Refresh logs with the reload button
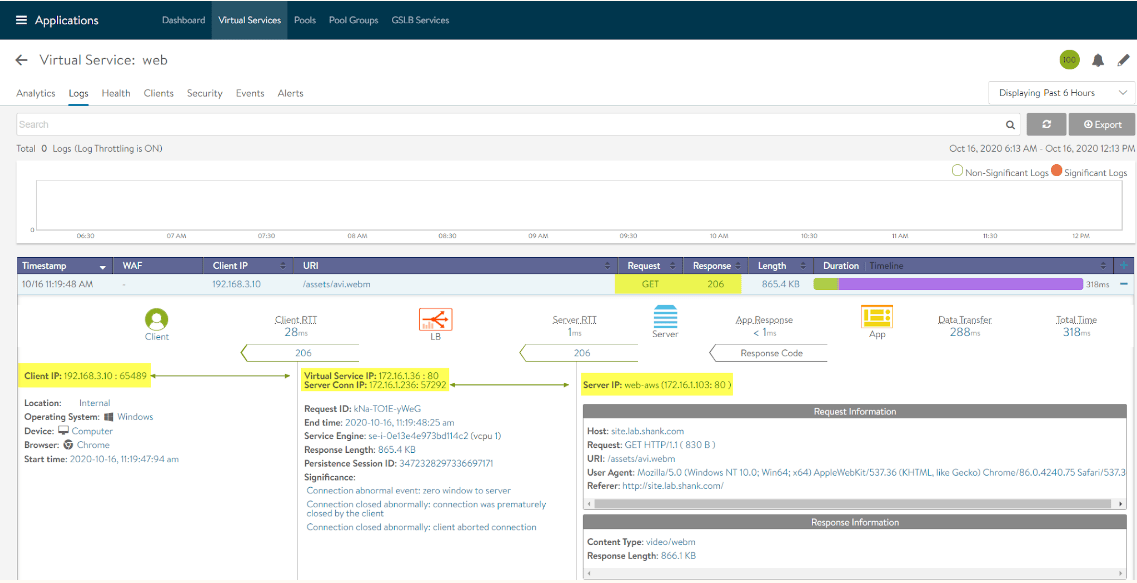 point(1046,125)
